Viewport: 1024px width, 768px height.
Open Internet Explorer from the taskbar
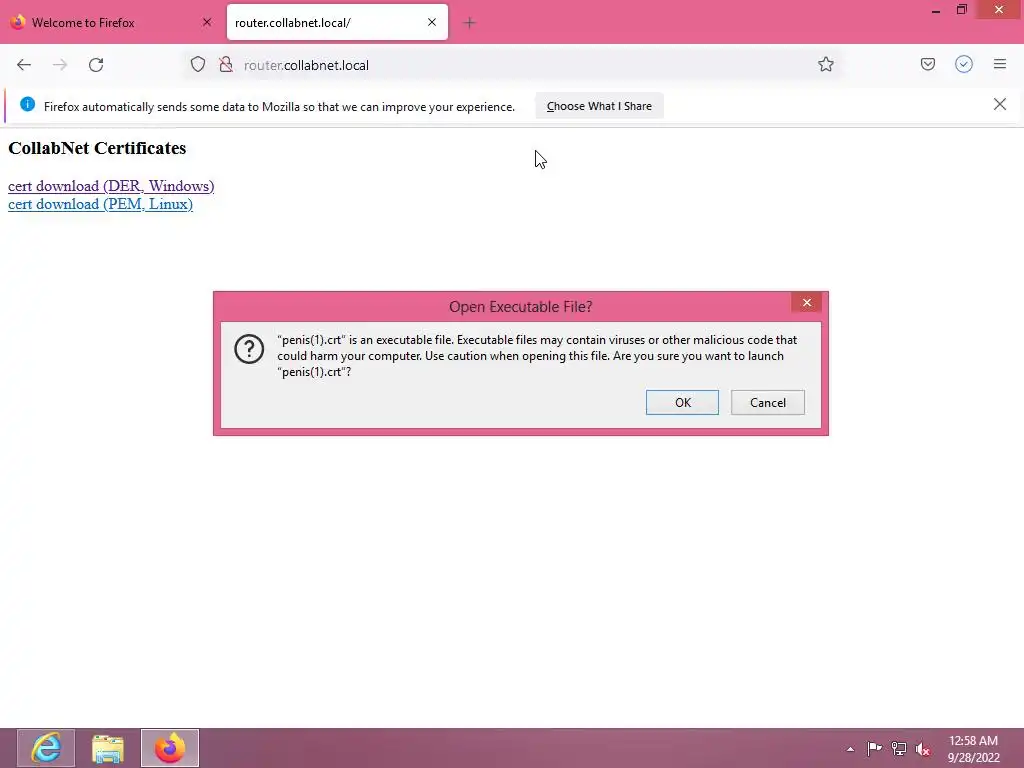46,748
